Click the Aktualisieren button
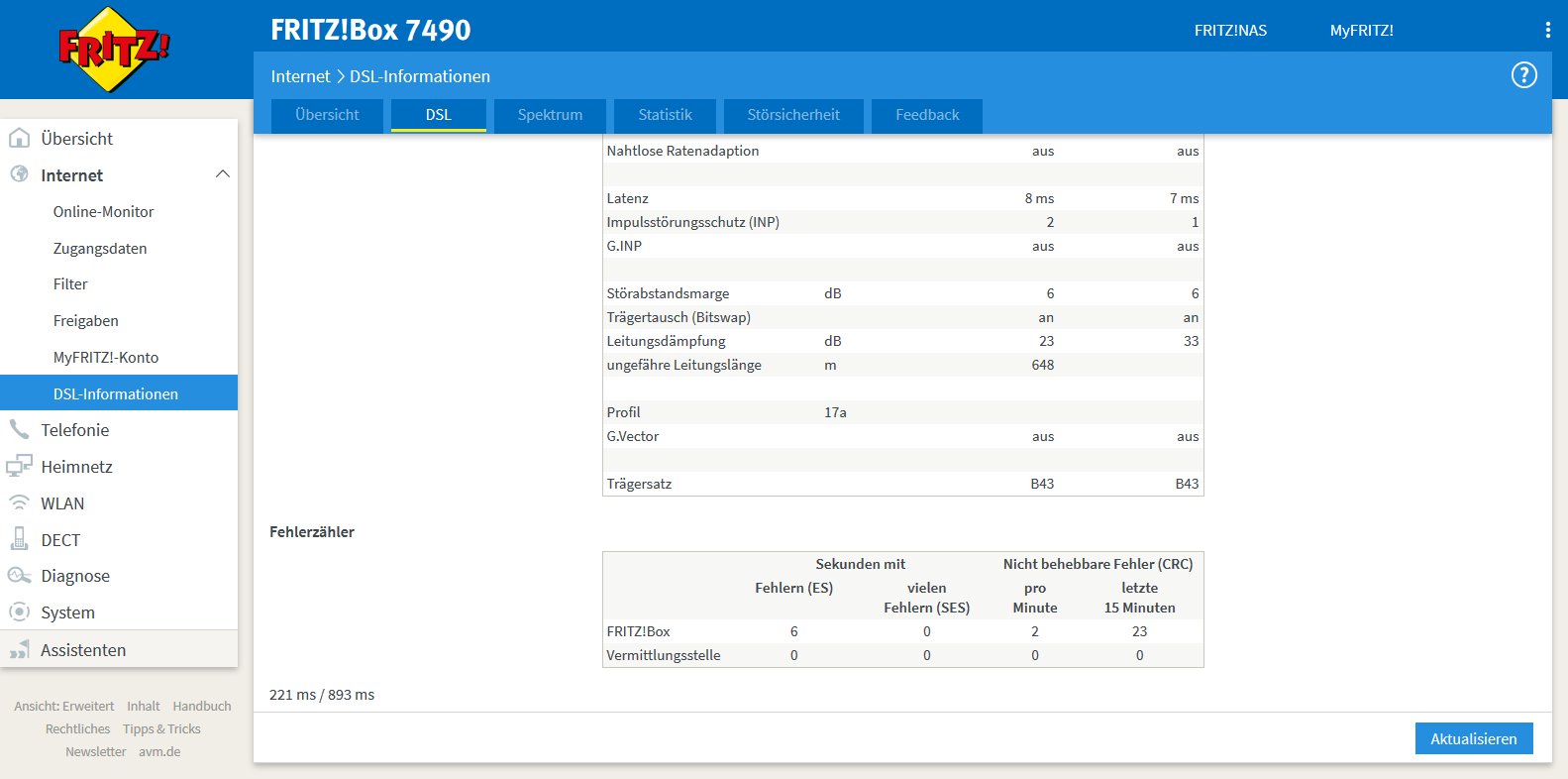The image size is (1568, 779). [x=1474, y=738]
